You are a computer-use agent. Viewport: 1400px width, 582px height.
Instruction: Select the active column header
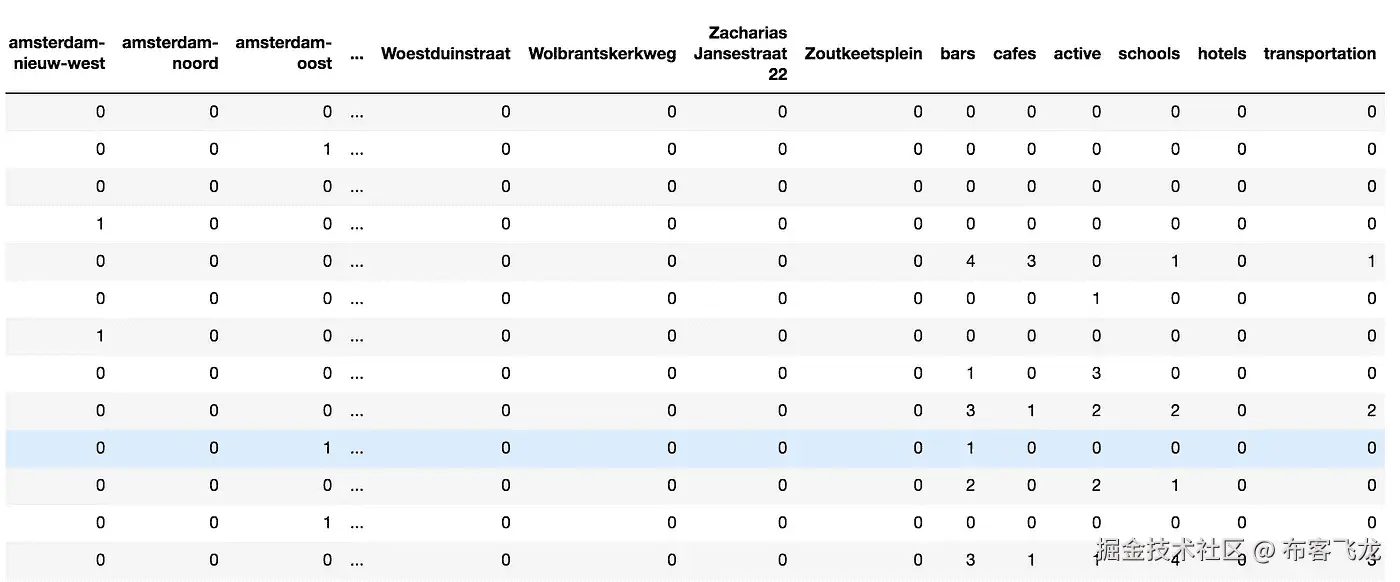click(x=1077, y=54)
